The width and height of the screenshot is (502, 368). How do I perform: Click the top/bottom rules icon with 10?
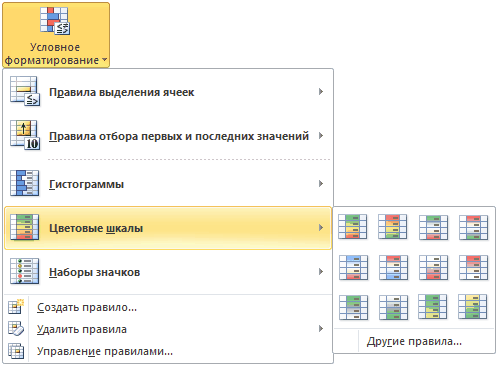[25, 135]
